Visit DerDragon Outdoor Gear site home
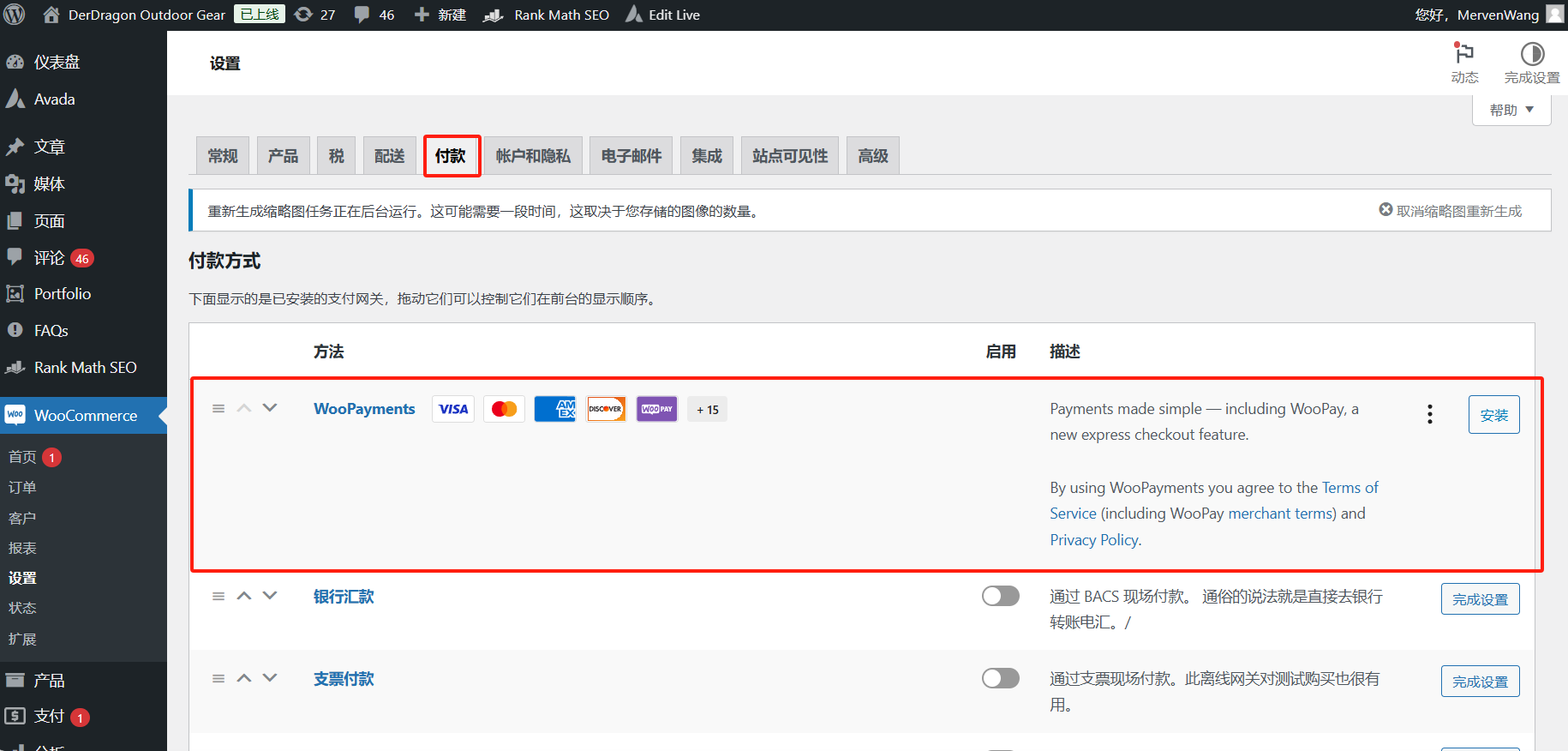The image size is (1568, 751). tap(135, 15)
